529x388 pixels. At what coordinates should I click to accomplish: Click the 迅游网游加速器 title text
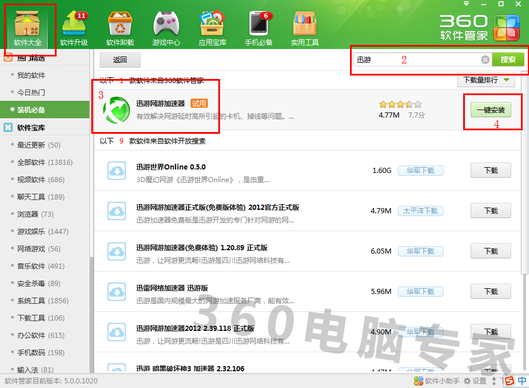161,103
